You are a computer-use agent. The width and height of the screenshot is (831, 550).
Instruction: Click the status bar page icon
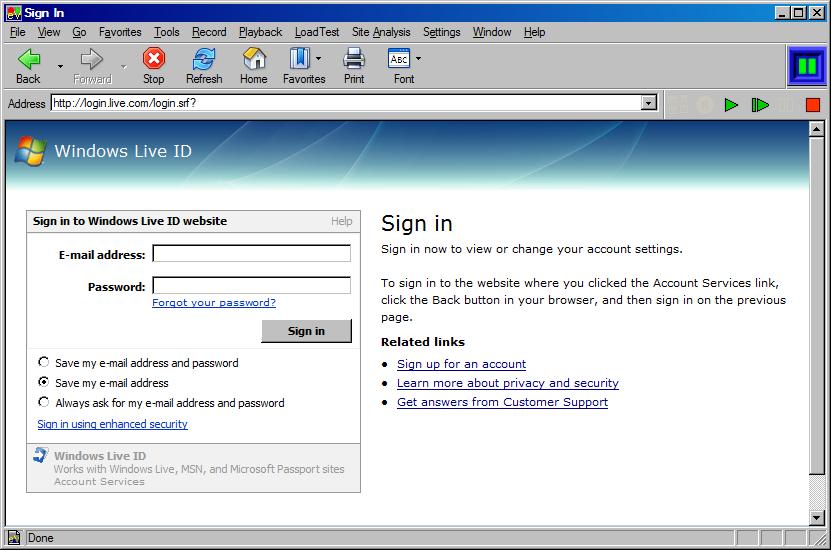(x=14, y=538)
